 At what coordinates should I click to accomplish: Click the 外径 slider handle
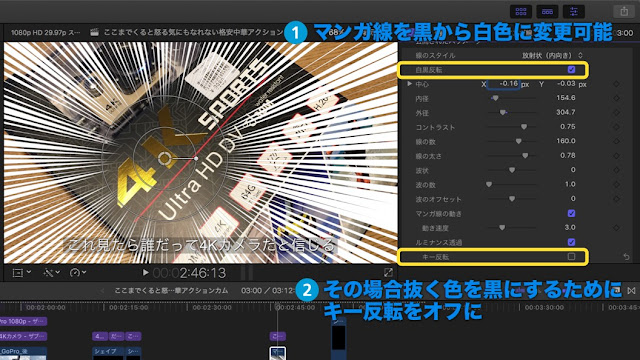503,113
